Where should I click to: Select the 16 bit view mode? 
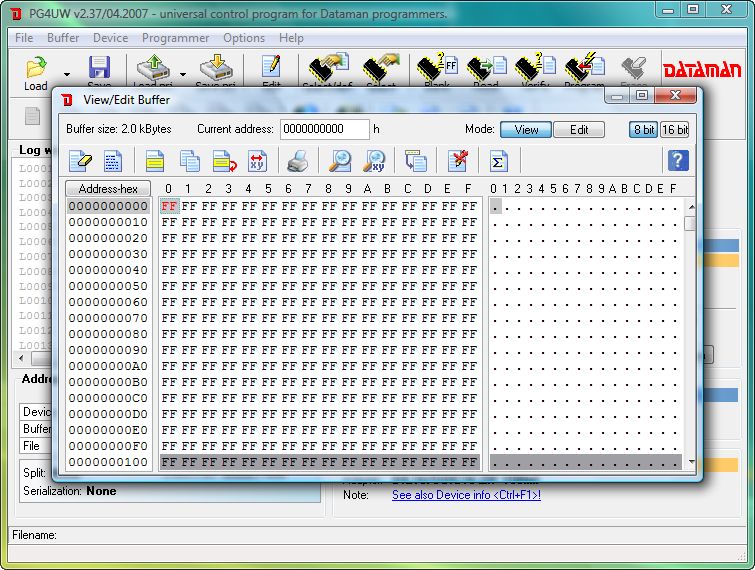[x=675, y=130]
